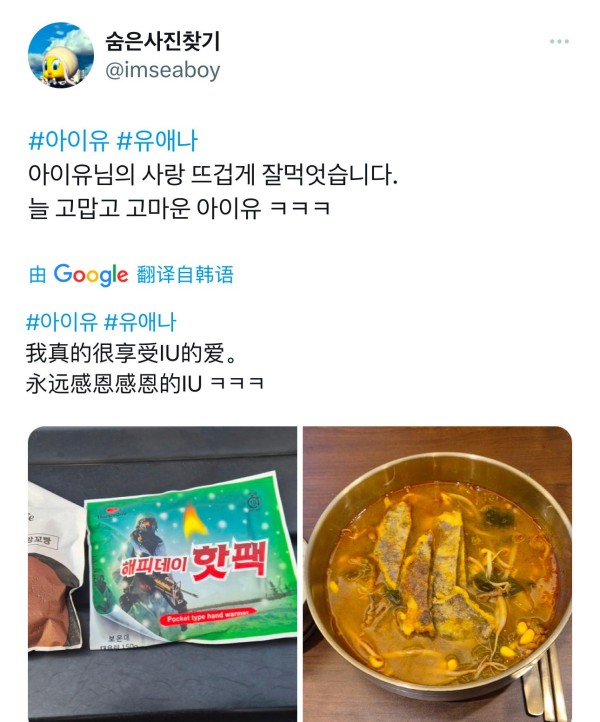
Task: View the spicy soup bowl photo
Action: pos(437,574)
